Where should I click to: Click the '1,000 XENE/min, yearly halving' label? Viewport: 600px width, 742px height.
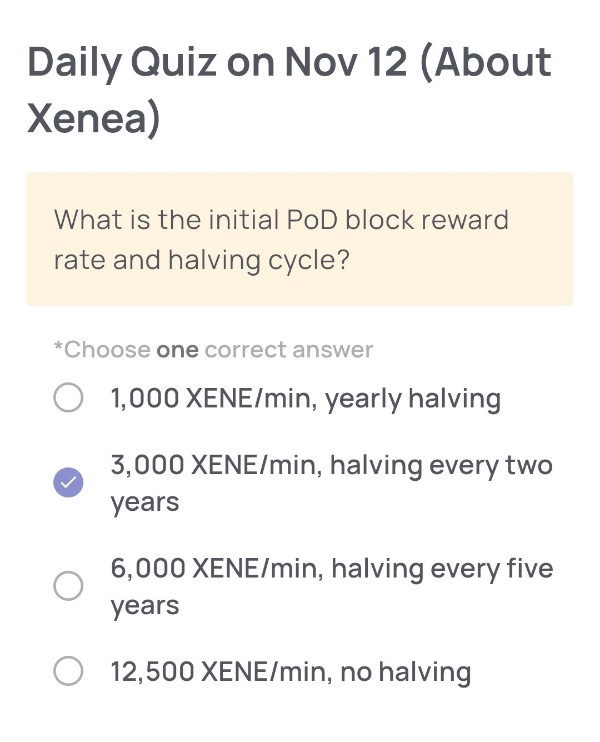pyautogui.click(x=305, y=398)
